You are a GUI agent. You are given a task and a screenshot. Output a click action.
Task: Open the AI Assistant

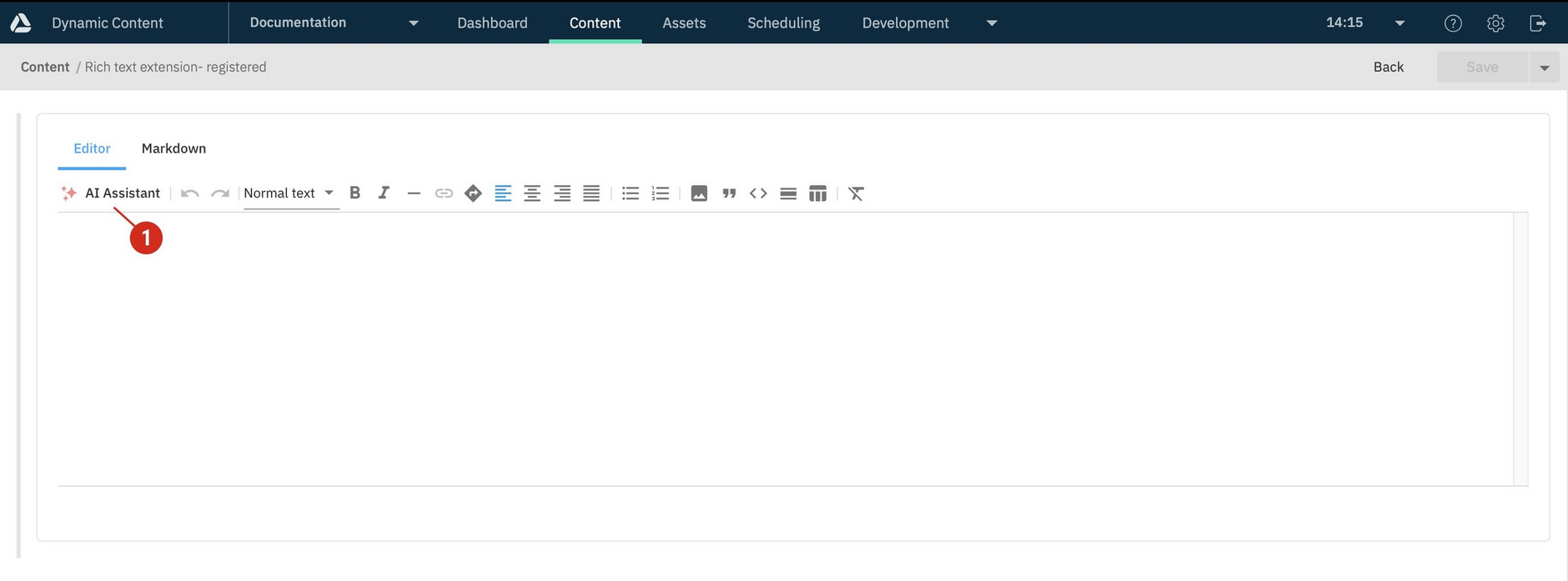[x=112, y=193]
